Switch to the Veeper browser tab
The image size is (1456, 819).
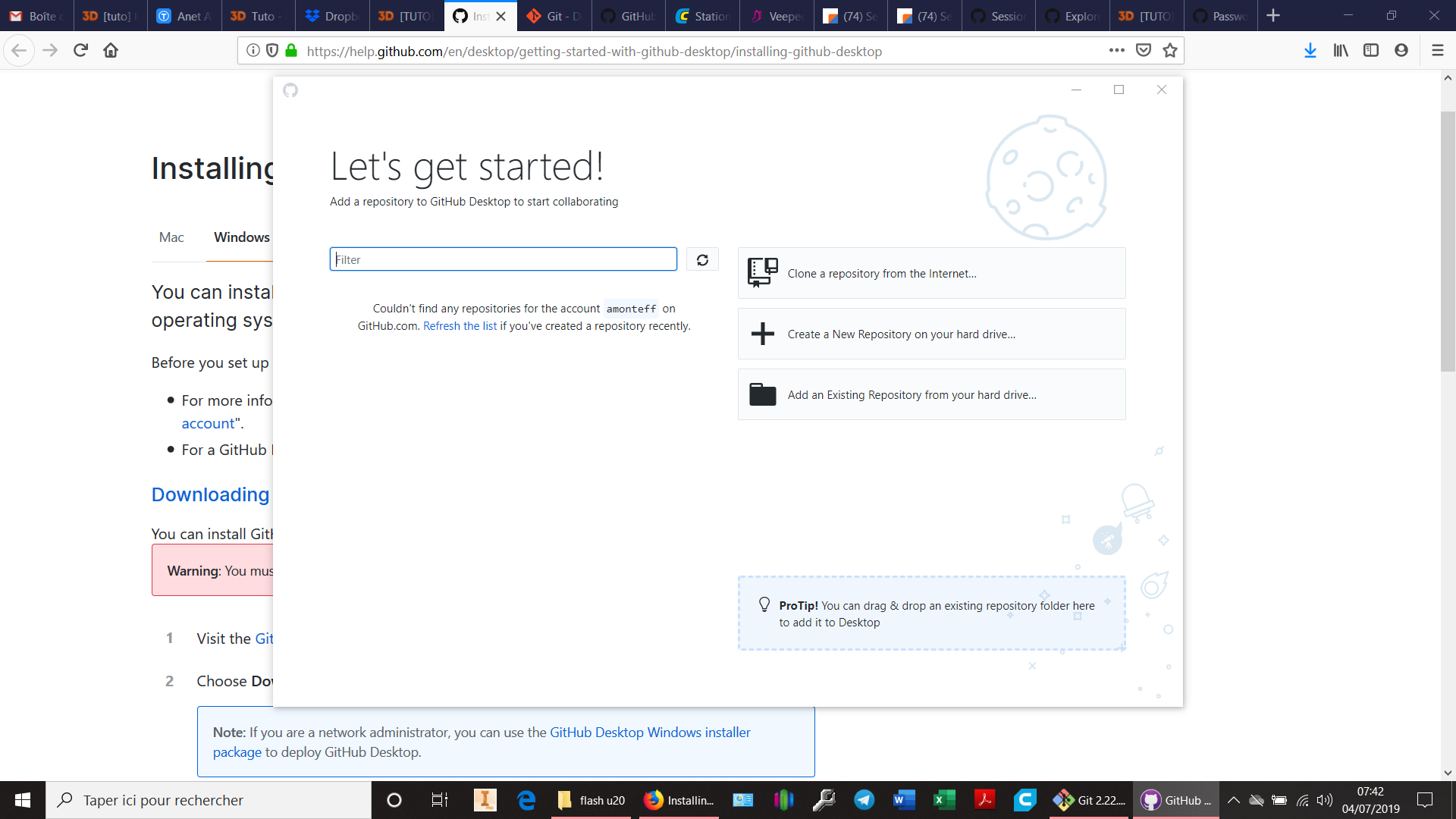click(x=777, y=16)
